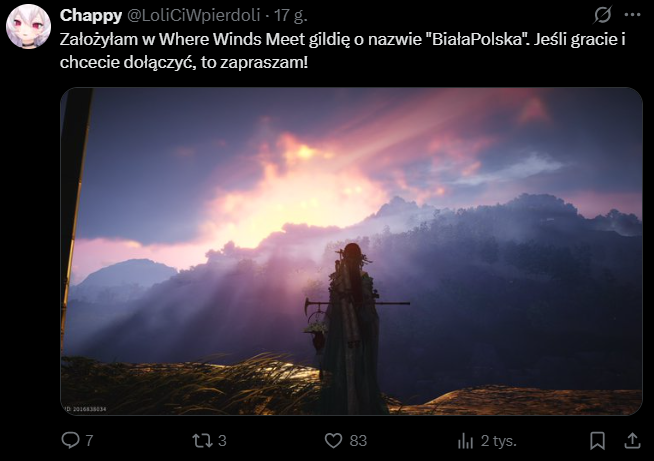The width and height of the screenshot is (654, 461).
Task: Open the display name Chappy link
Action: click(x=91, y=15)
